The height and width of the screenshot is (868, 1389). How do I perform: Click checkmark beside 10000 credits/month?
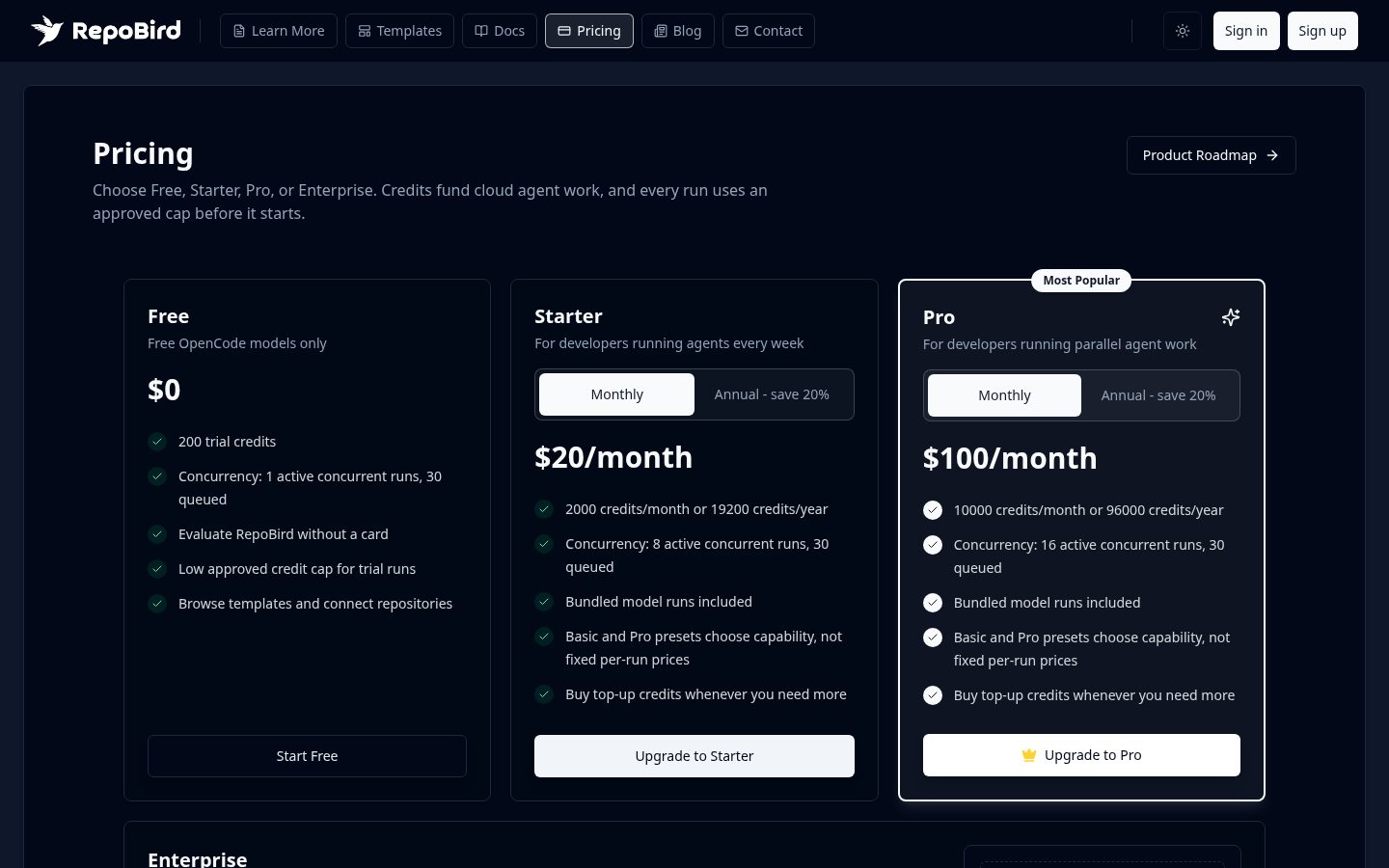point(933,510)
